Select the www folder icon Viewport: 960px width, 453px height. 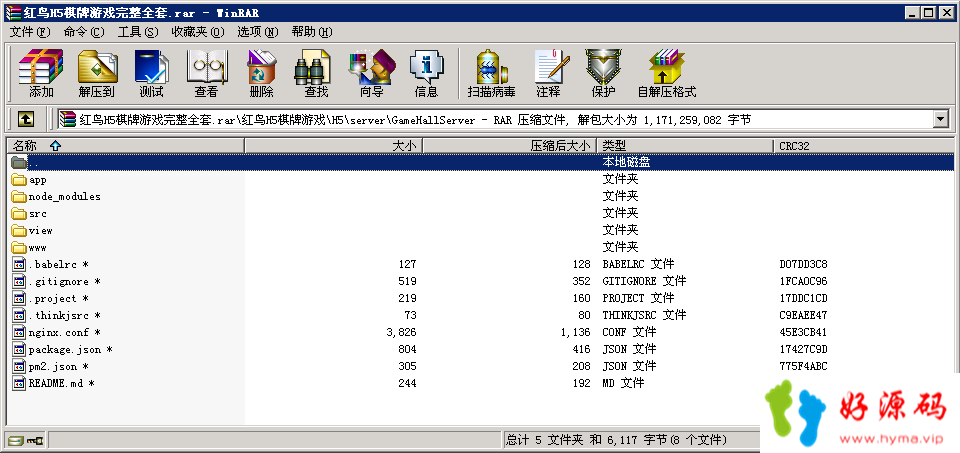coord(19,248)
